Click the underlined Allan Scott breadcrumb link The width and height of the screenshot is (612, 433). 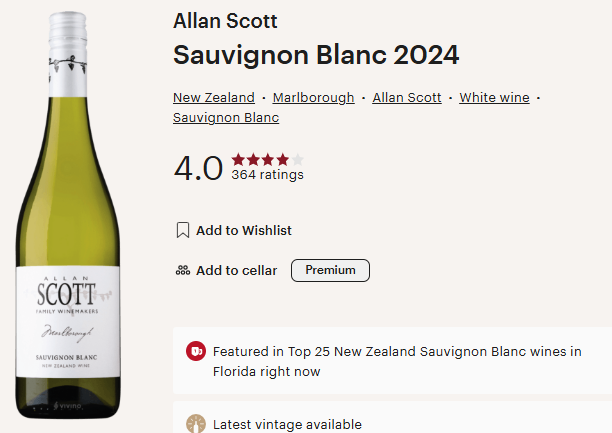[407, 98]
